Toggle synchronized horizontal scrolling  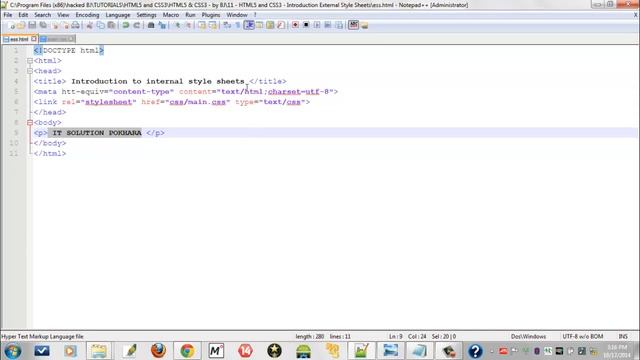213,25
